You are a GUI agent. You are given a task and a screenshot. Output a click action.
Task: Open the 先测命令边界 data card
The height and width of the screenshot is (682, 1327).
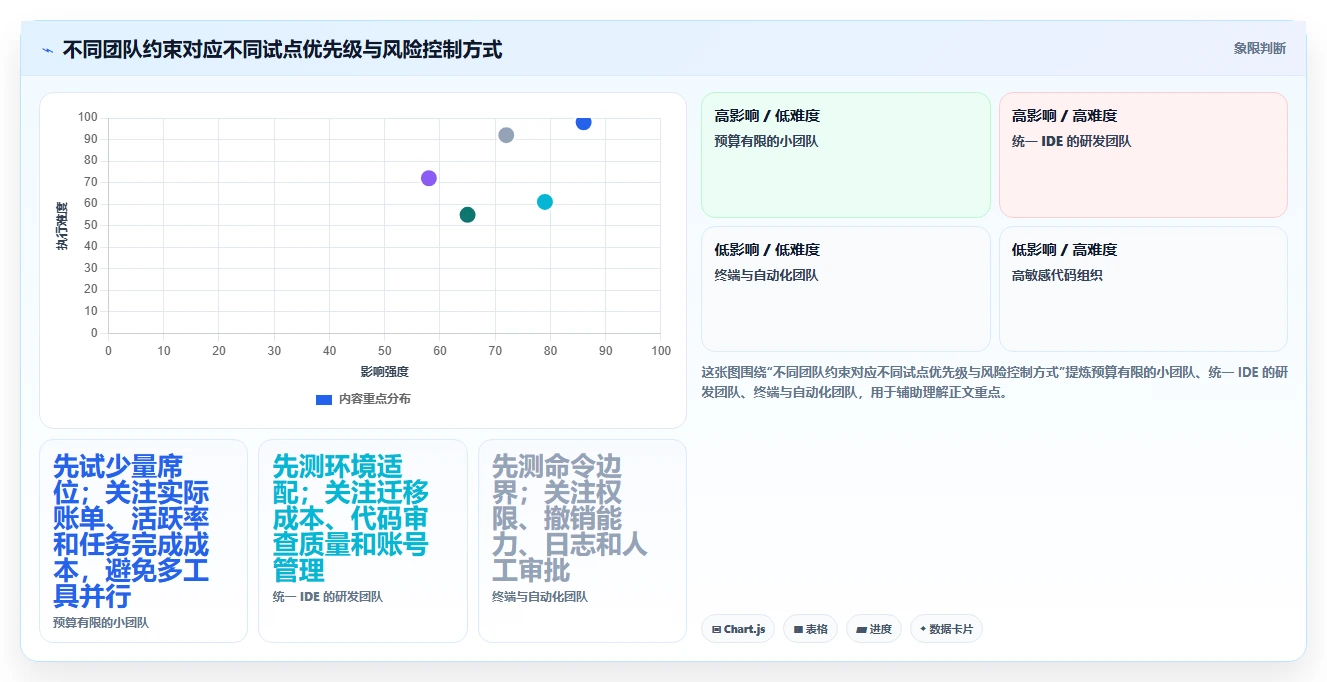point(582,541)
